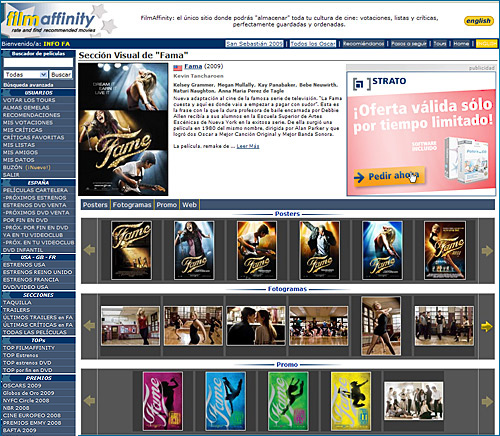This screenshot has height=436, width=500.
Task: Open the yellow Fame promo poster
Action: (351, 401)
